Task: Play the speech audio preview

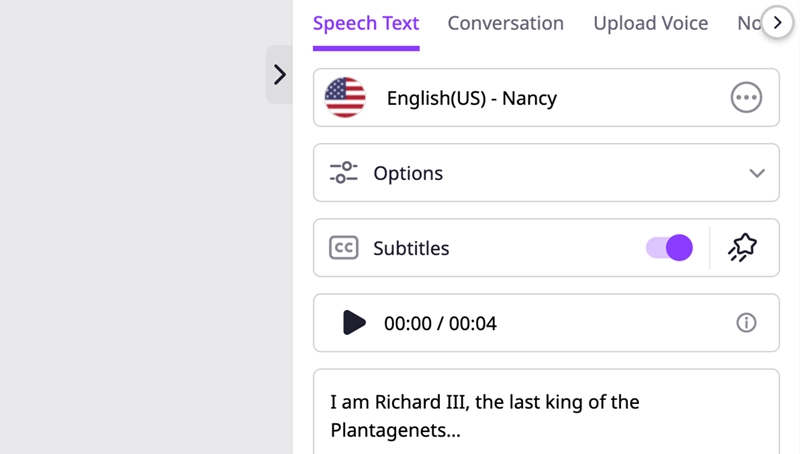Action: click(x=354, y=323)
